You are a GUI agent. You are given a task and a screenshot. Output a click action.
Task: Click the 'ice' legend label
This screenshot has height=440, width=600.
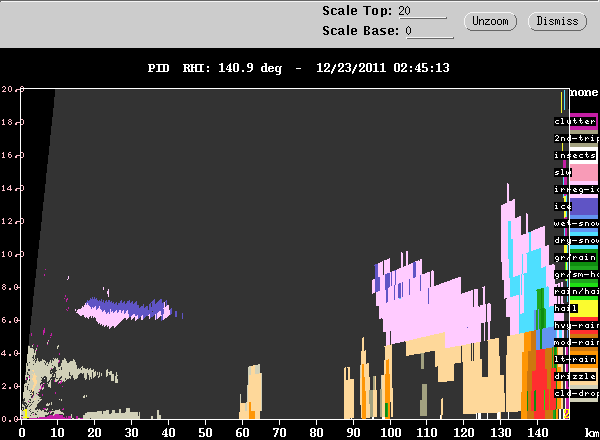point(563,206)
